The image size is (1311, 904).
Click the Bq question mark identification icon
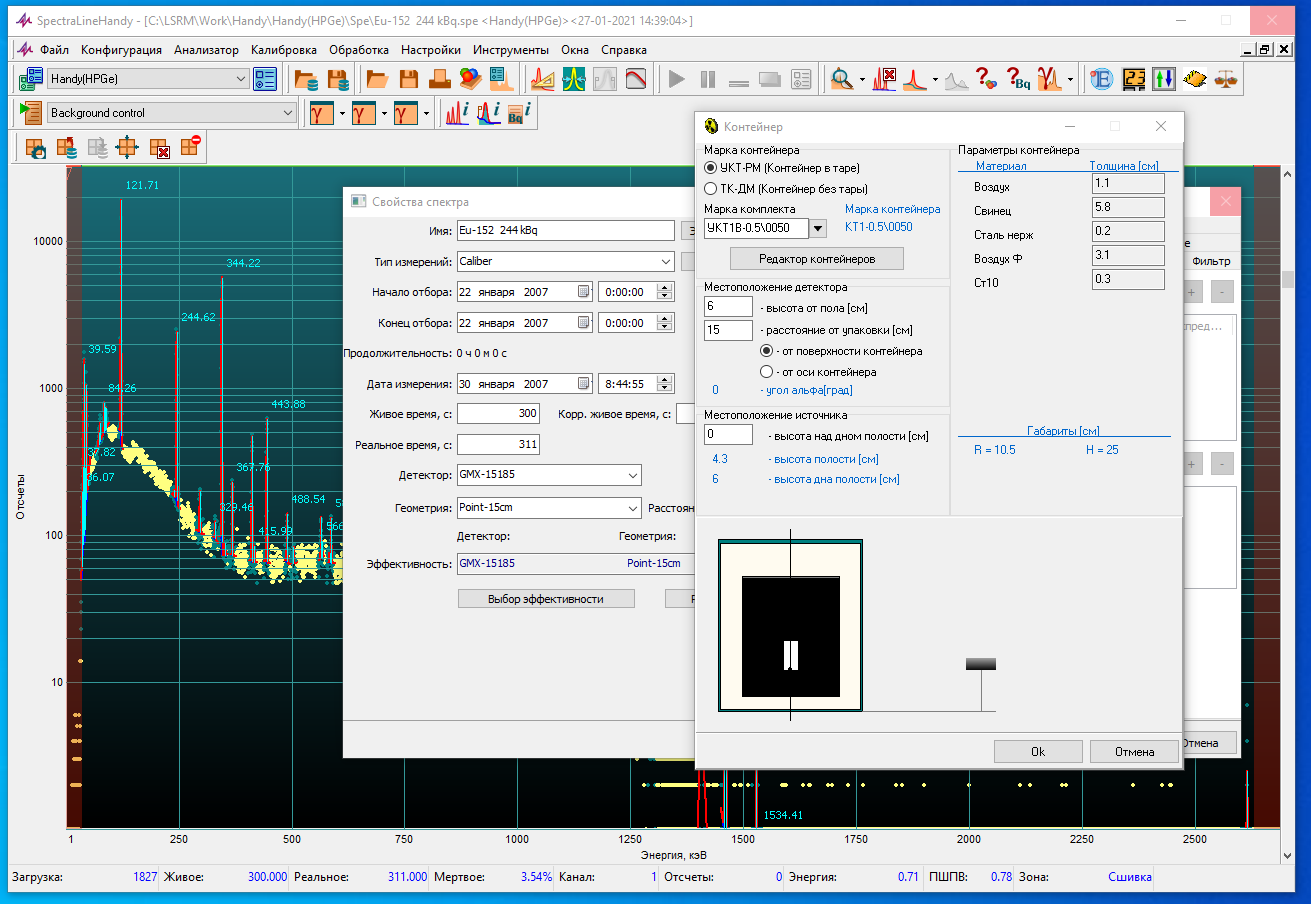(1018, 79)
